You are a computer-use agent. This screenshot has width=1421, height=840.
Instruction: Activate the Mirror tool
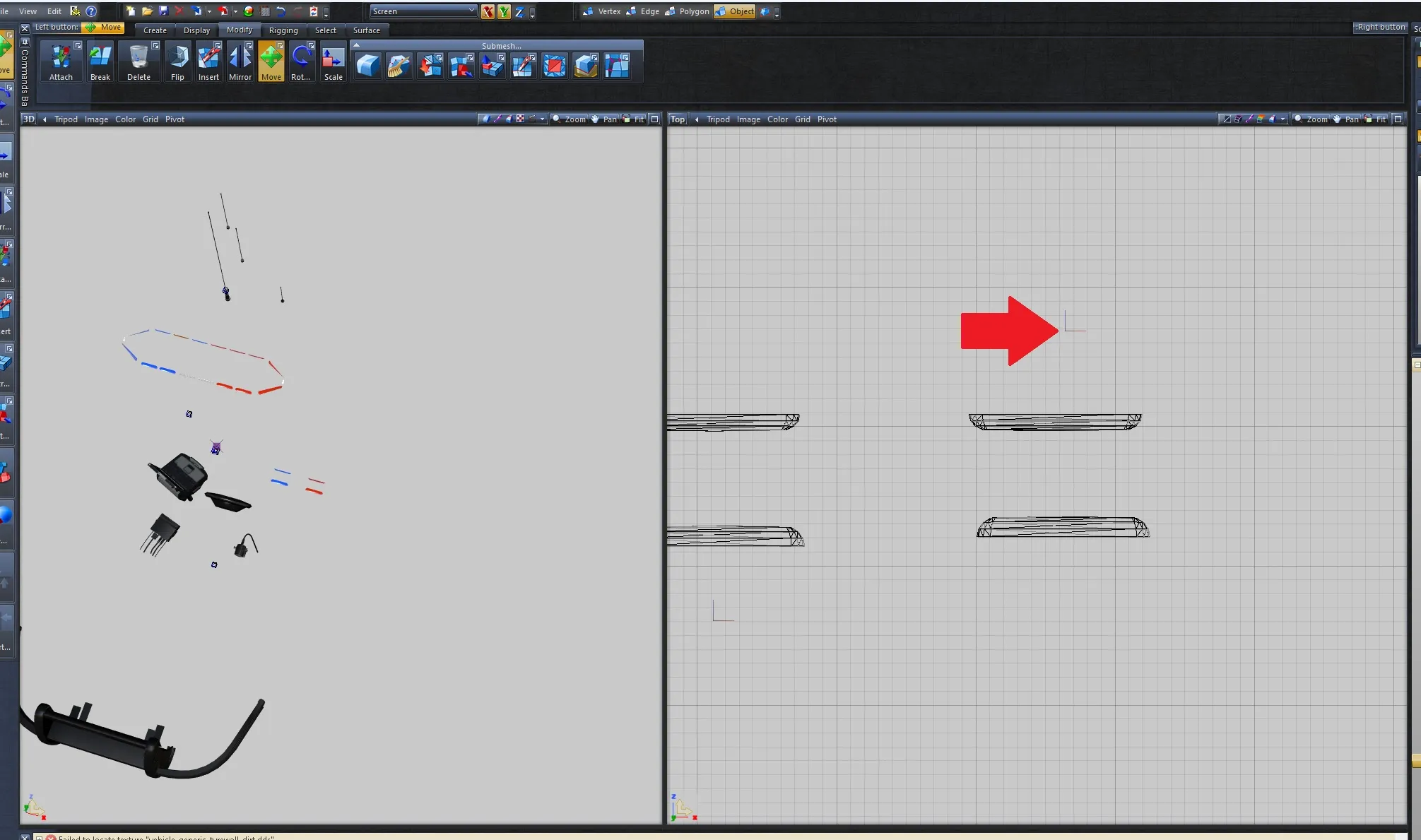point(240,61)
